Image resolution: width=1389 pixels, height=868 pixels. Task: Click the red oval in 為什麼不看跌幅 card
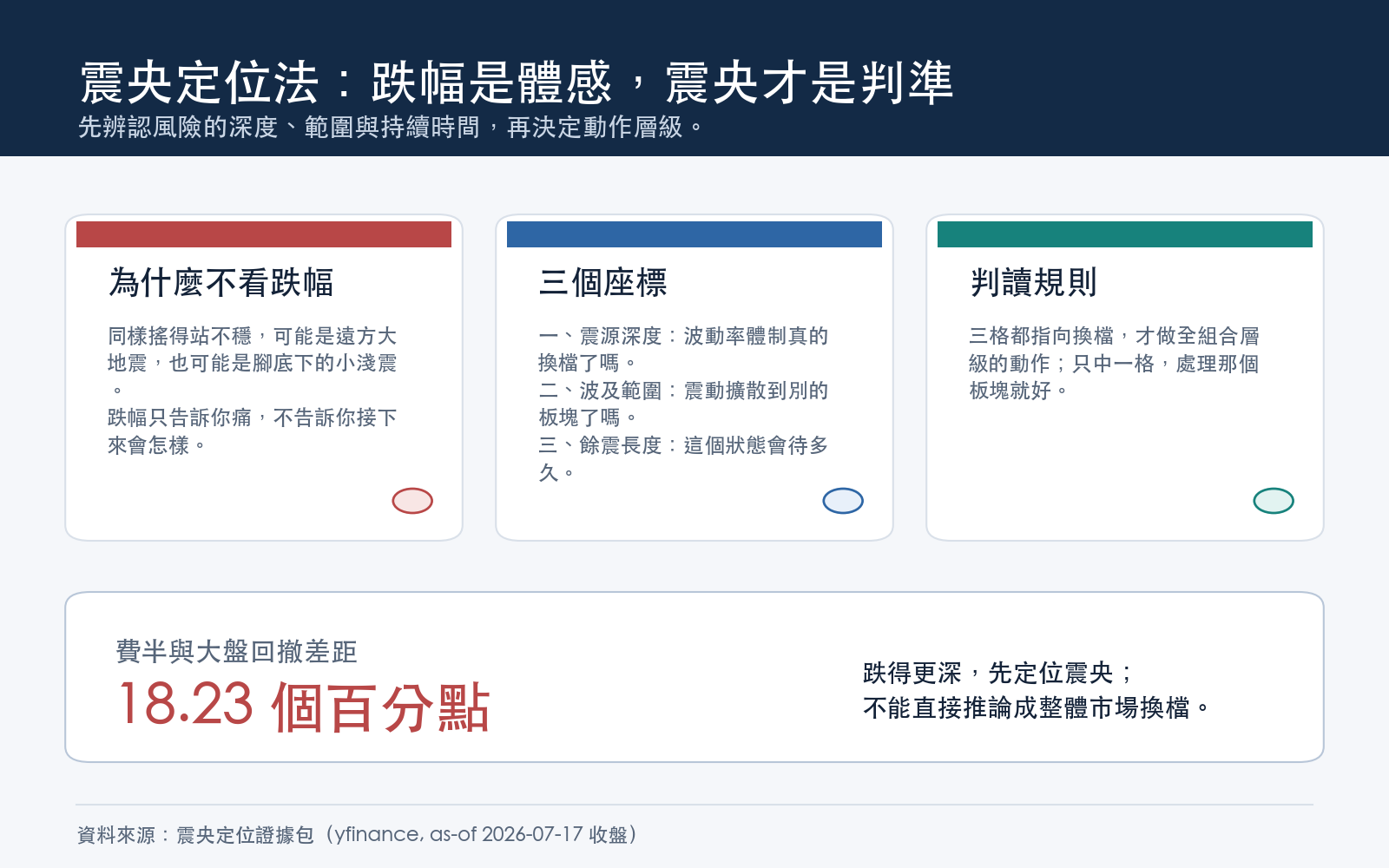(x=412, y=501)
